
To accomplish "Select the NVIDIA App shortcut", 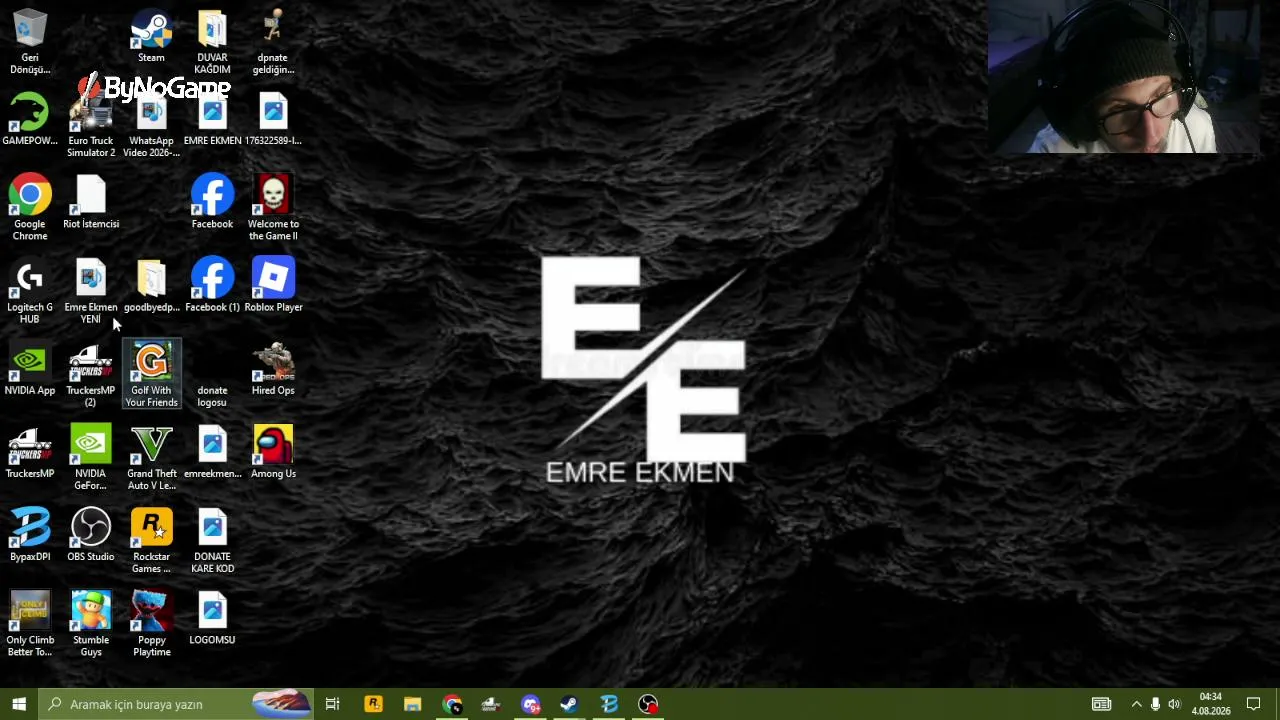I will click(30, 369).
